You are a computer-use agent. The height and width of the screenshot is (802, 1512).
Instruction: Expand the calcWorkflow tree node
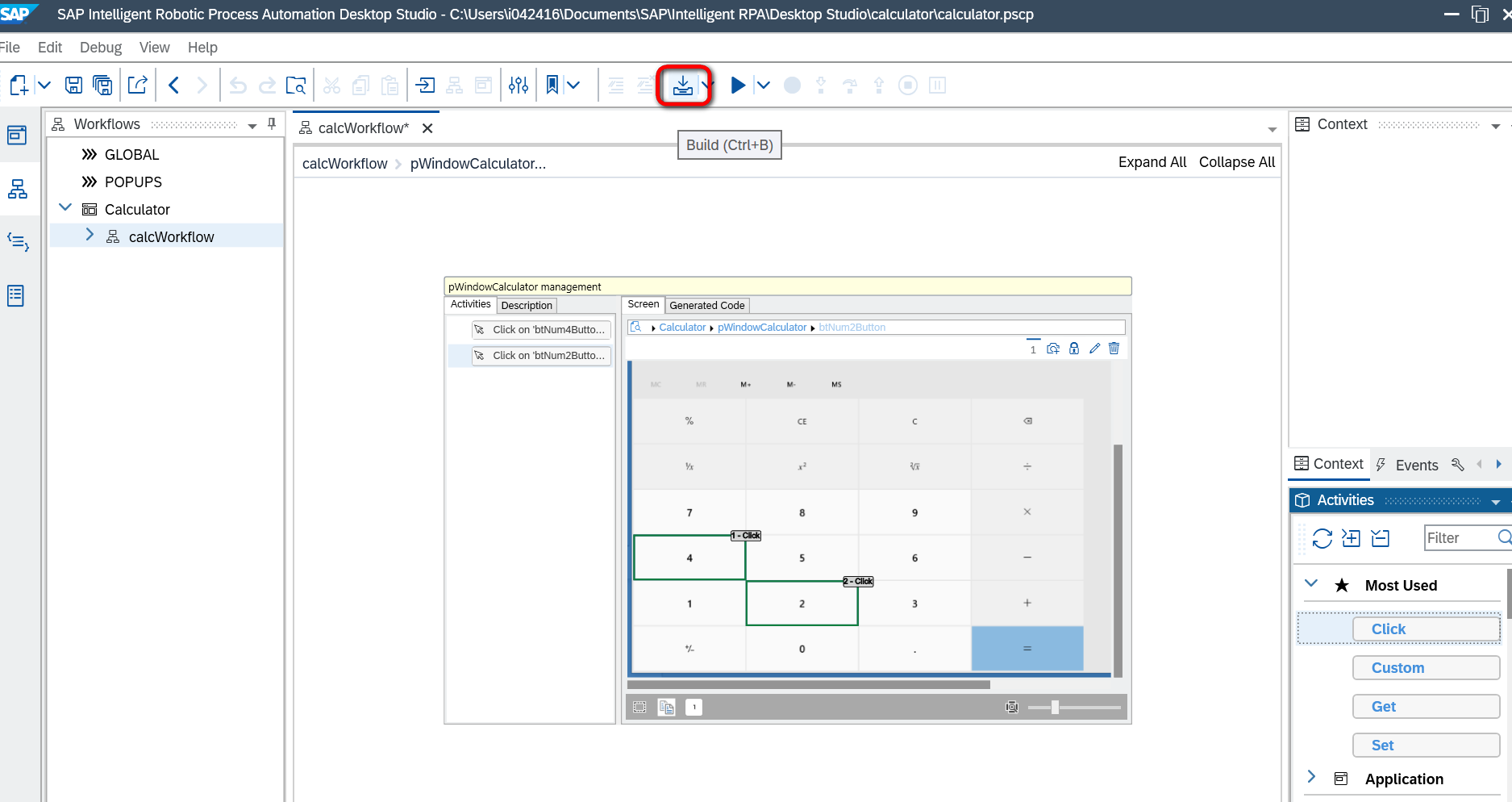[90, 235]
